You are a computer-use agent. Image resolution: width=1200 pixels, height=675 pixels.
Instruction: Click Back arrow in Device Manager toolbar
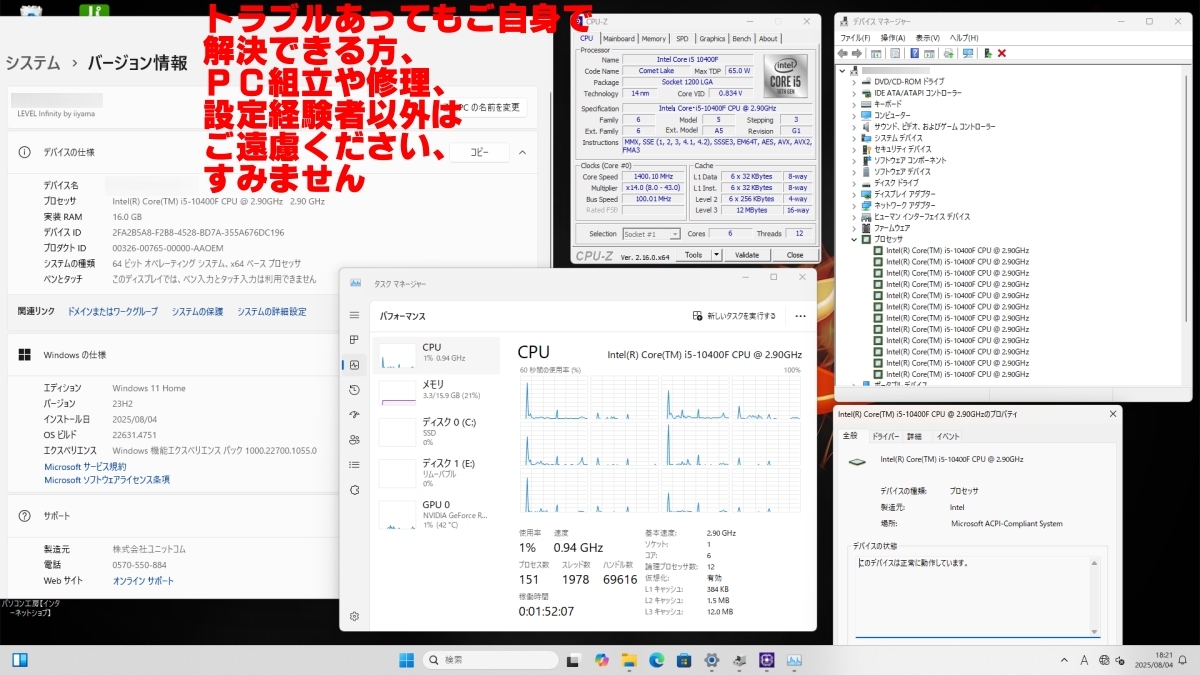[842, 53]
